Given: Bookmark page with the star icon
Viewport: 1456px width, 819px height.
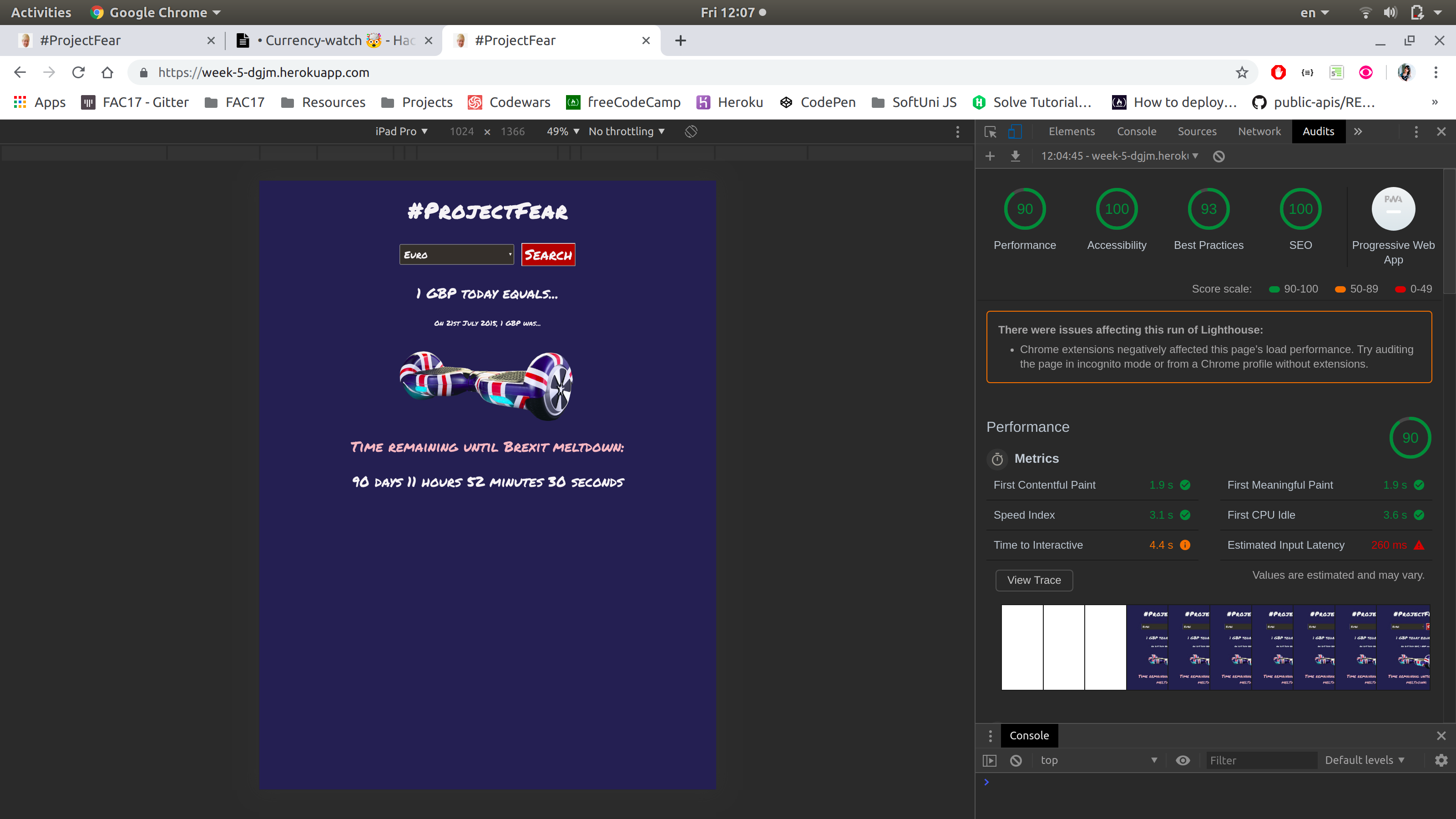Looking at the screenshot, I should point(1241,72).
